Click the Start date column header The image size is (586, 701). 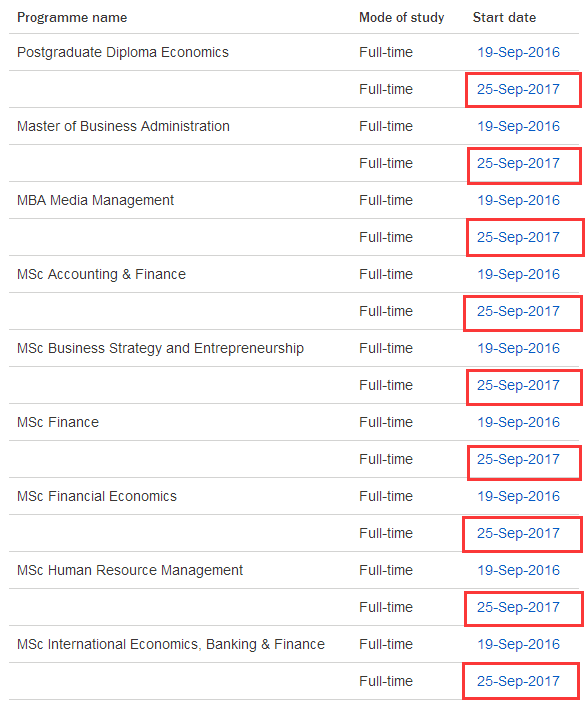[x=504, y=17]
